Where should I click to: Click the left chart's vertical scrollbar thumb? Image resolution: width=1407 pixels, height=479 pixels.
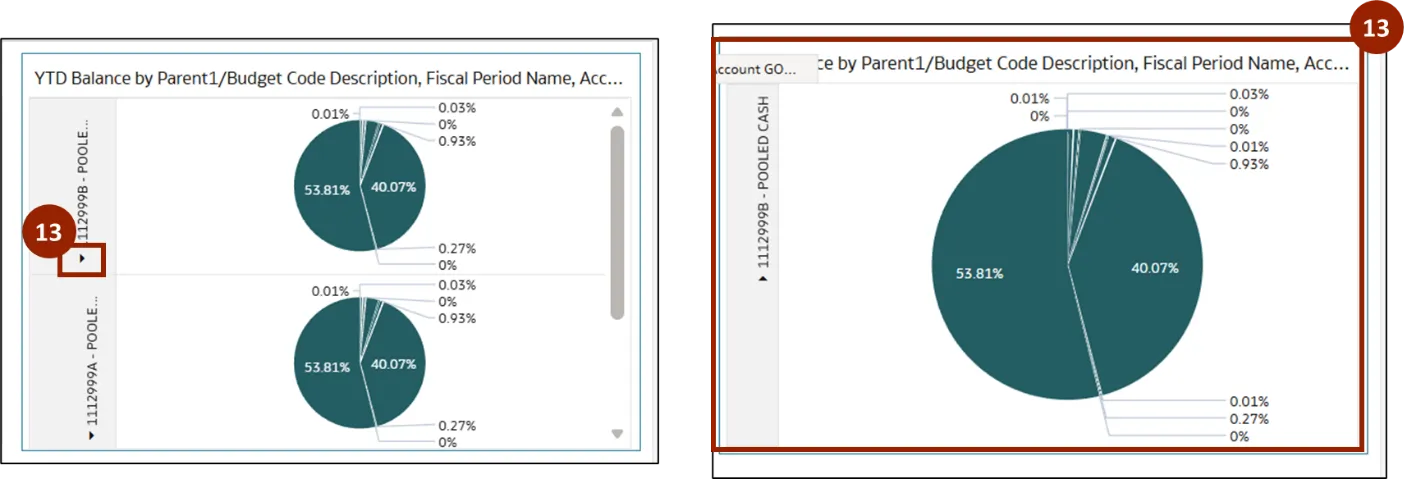coord(617,220)
